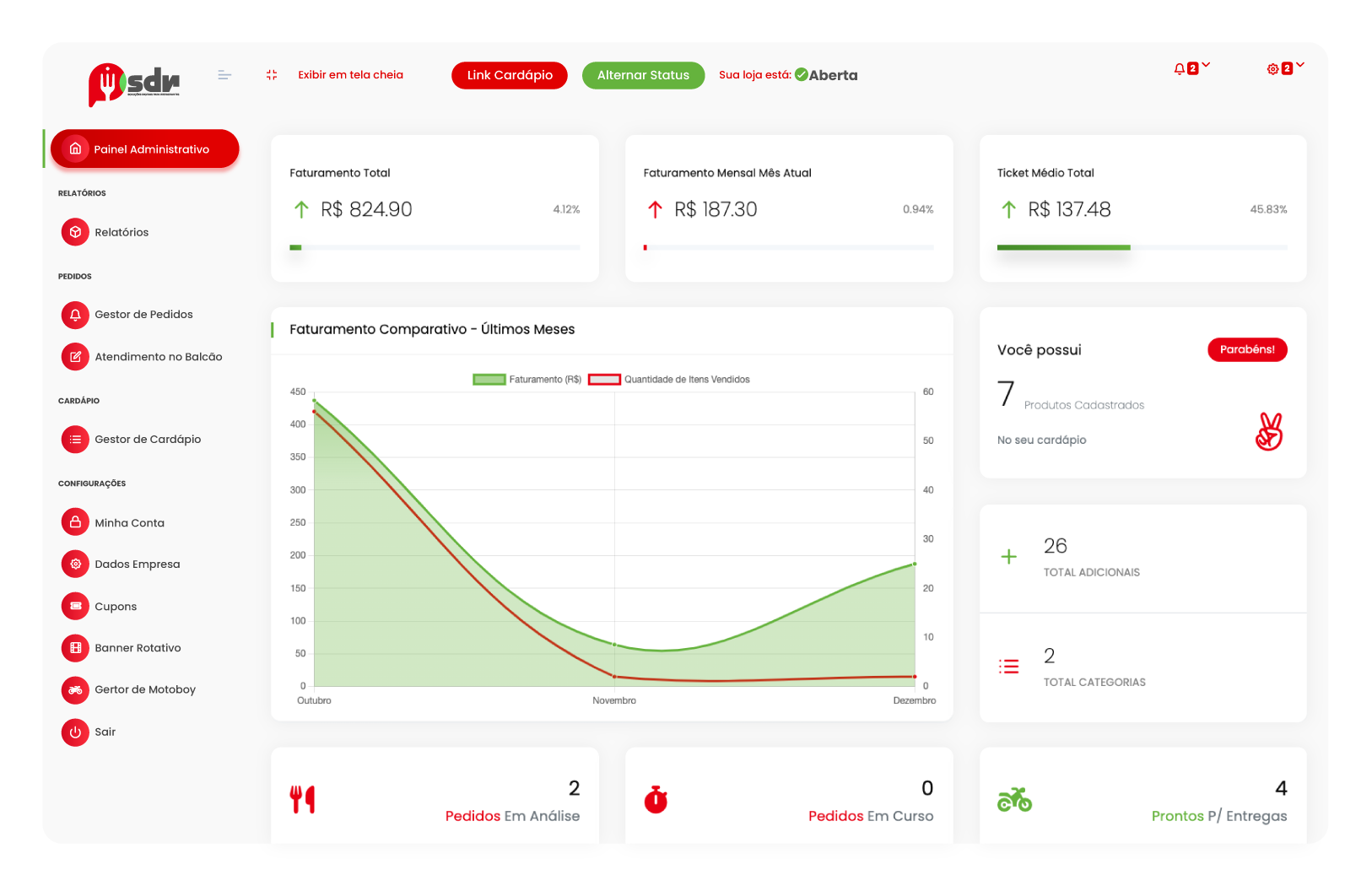Click the Alternar Status button
The height and width of the screenshot is (886, 1372).
(643, 75)
